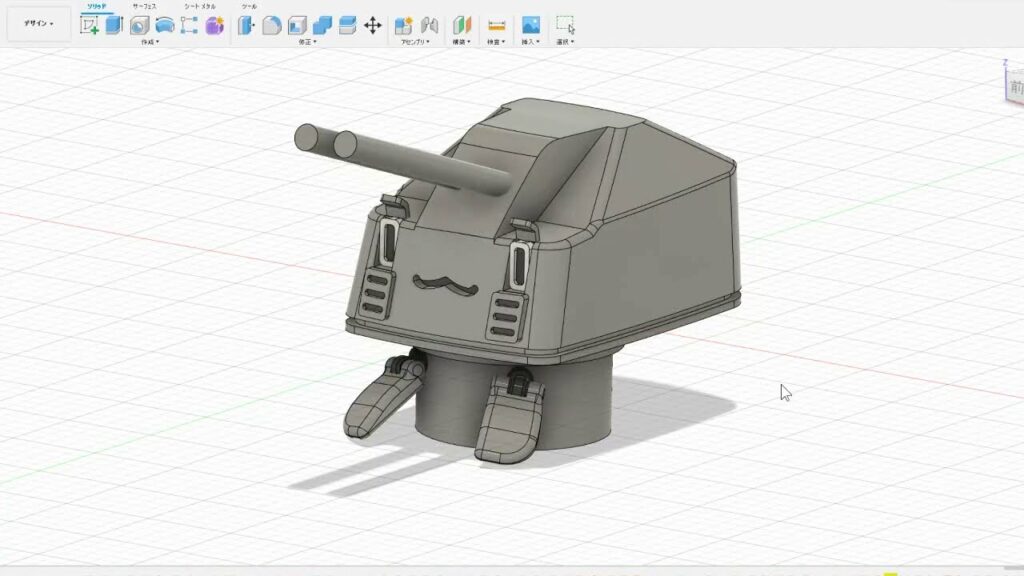Viewport: 1024px width, 576px height.
Task: Click the Measure ruler icon
Action: pos(496,25)
